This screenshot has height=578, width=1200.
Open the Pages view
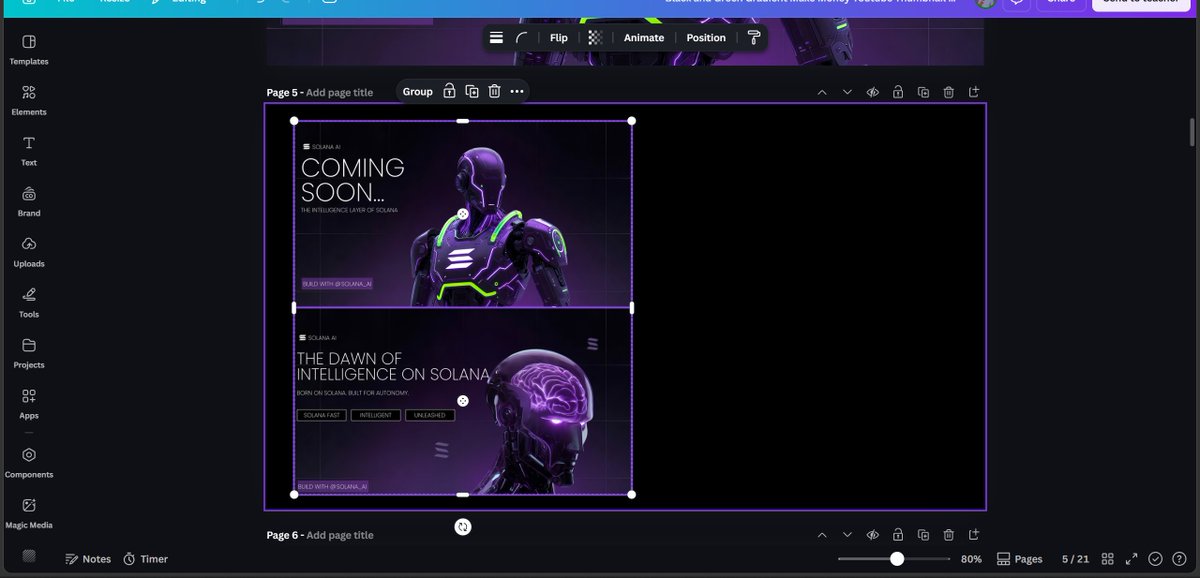point(1020,559)
